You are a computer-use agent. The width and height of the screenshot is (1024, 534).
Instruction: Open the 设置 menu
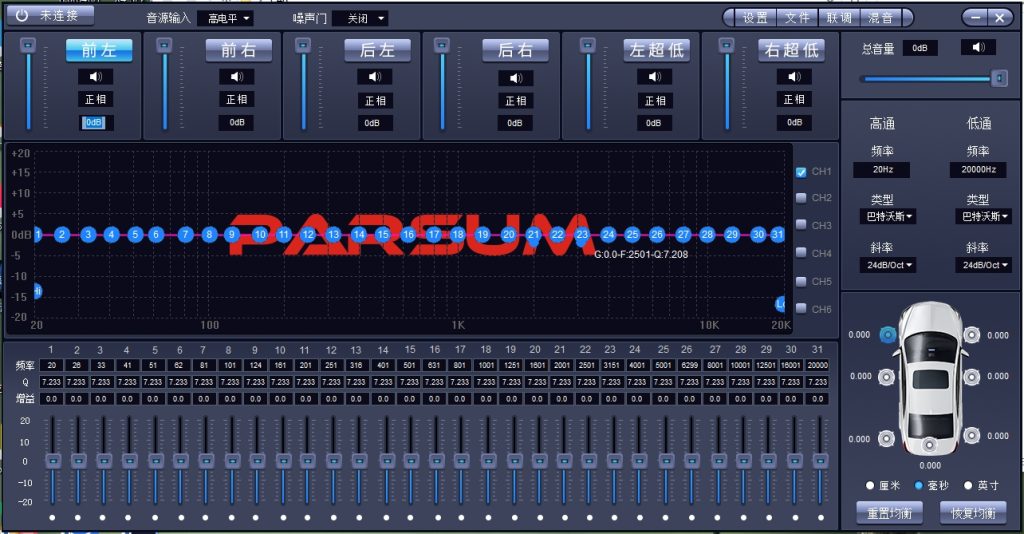(756, 18)
